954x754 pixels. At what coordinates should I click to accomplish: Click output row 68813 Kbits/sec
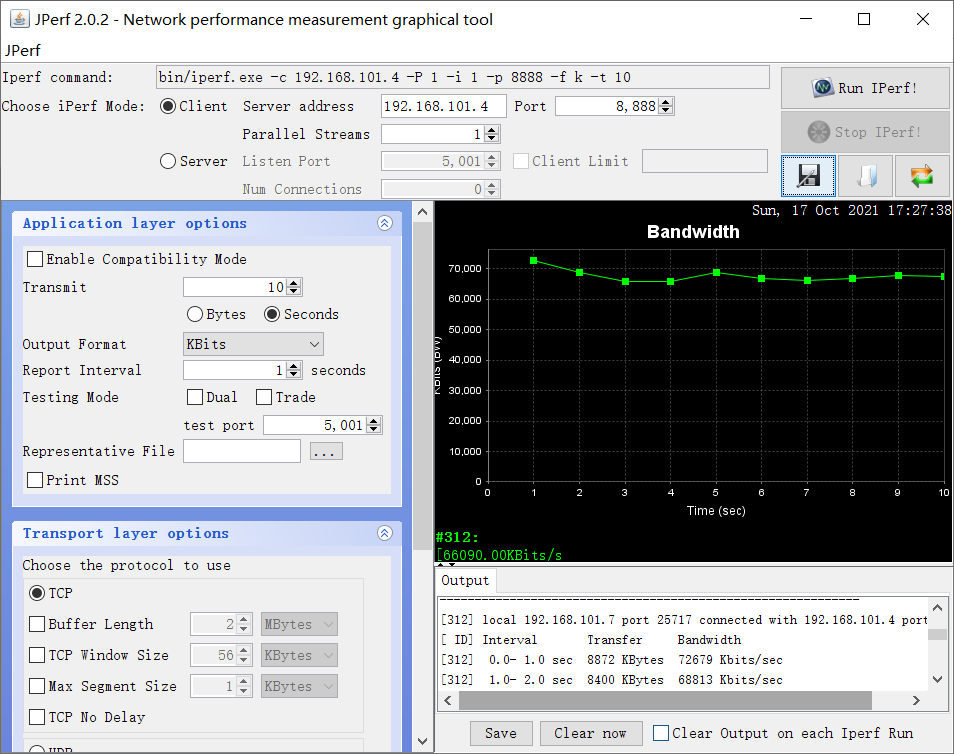coord(611,680)
